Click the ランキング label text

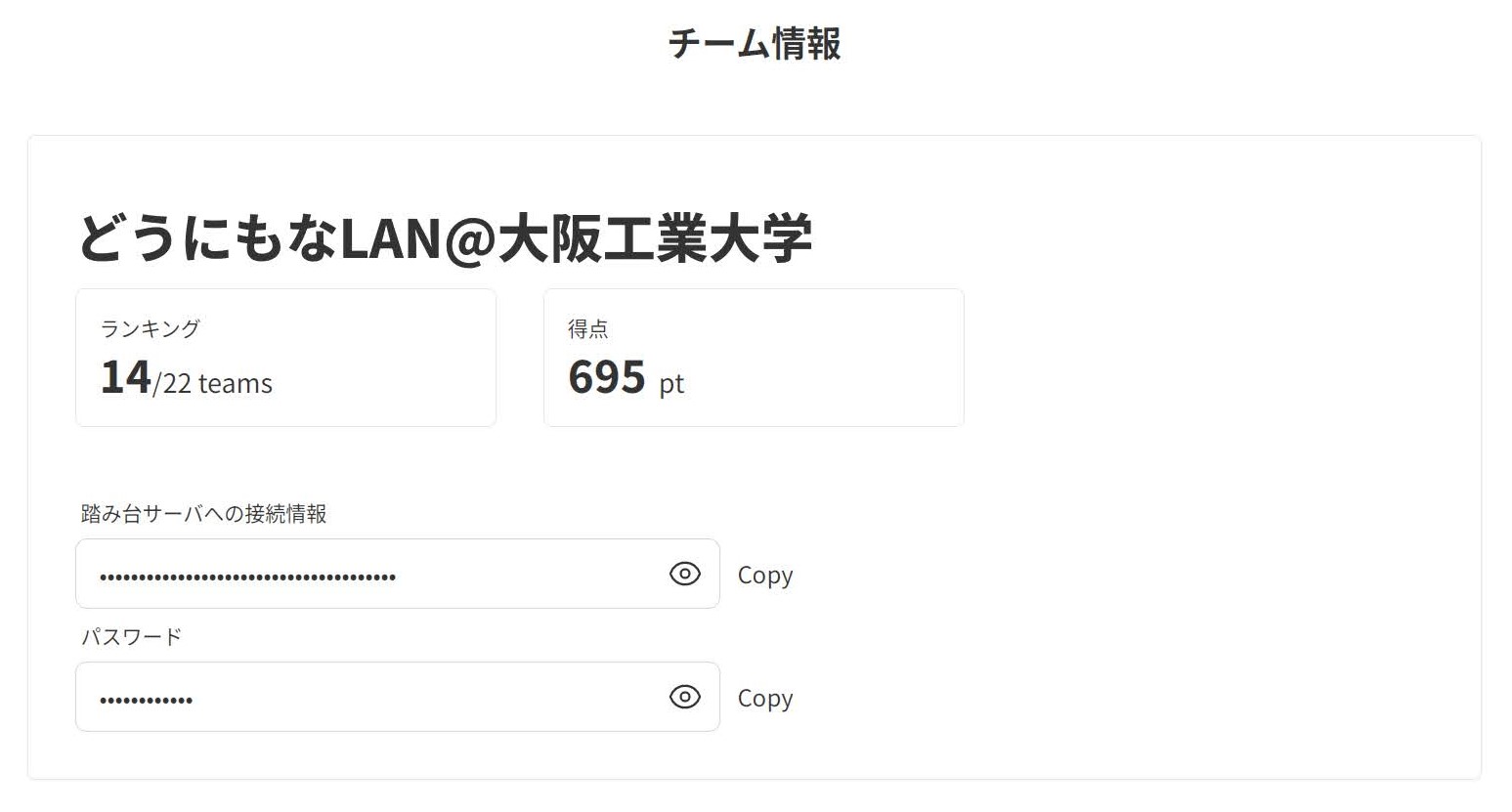pyautogui.click(x=150, y=328)
